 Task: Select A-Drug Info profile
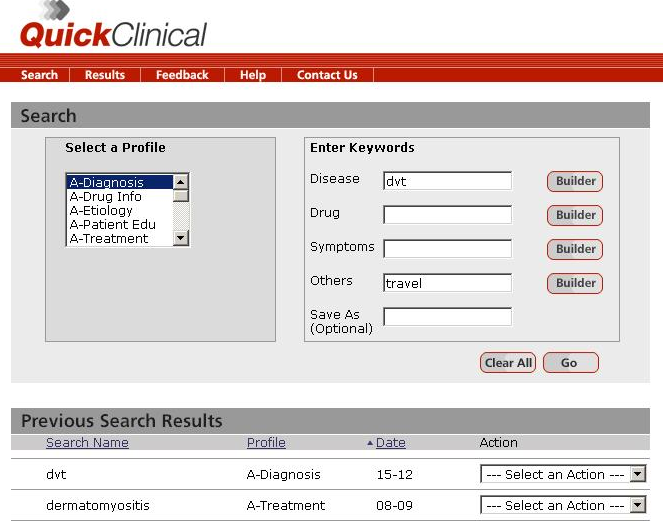coord(106,197)
